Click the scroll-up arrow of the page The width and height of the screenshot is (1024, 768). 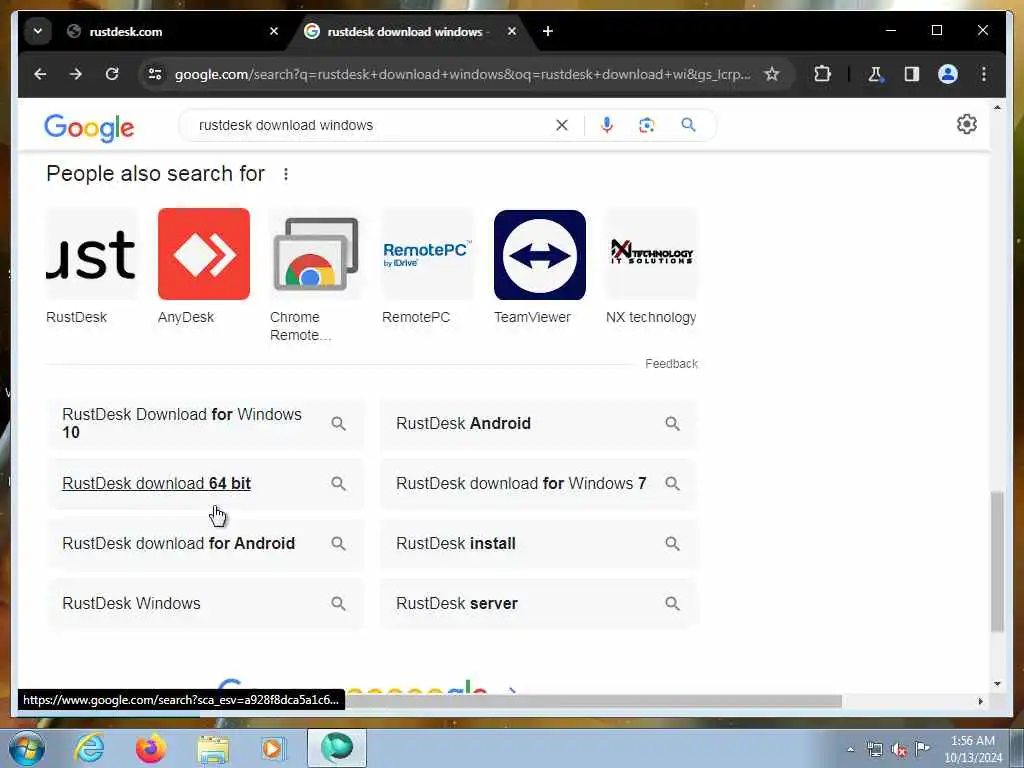[x=997, y=107]
